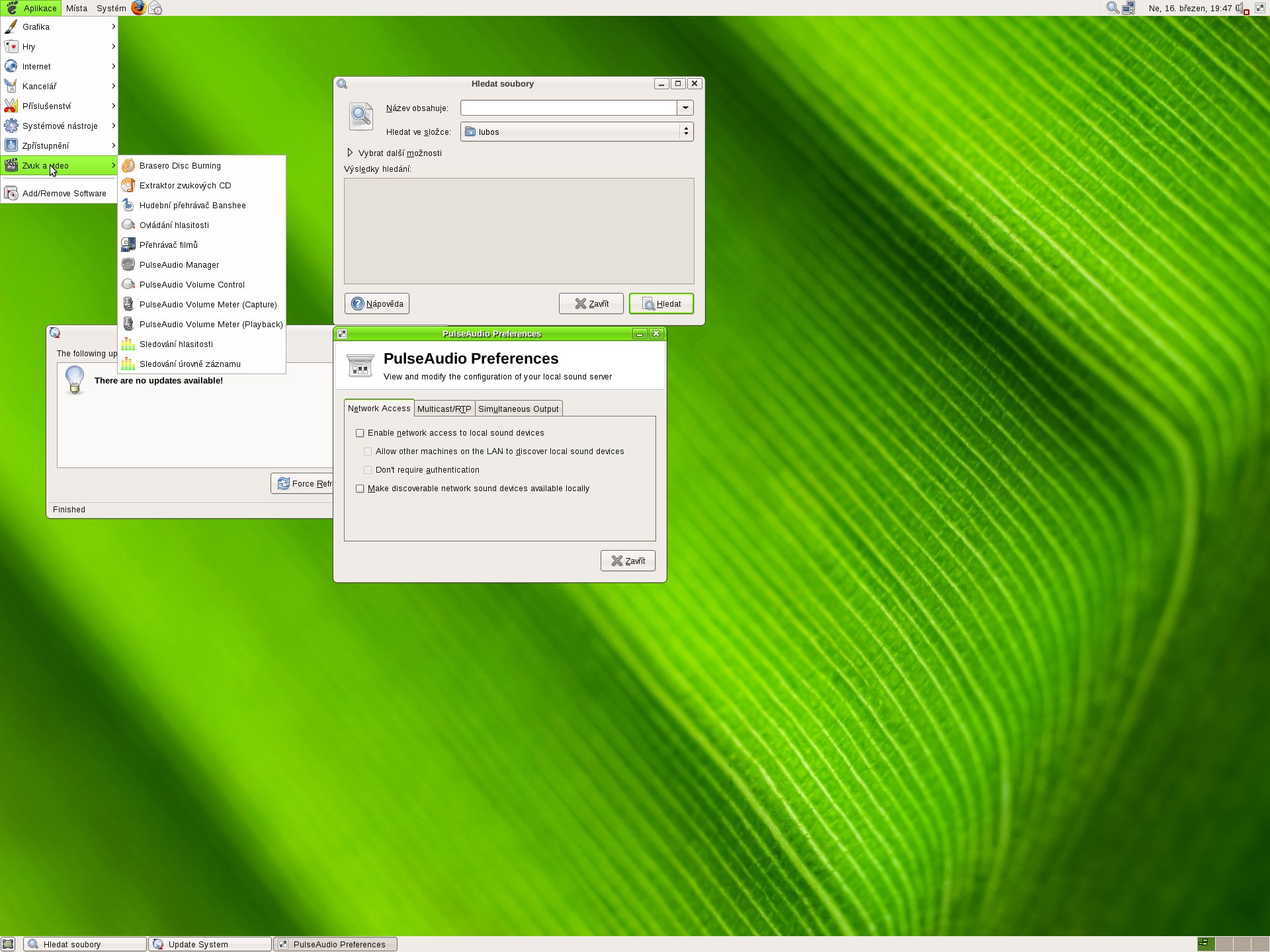Viewport: 1270px width, 952px height.
Task: Click the Přehrávač filmů icon
Action: click(128, 245)
